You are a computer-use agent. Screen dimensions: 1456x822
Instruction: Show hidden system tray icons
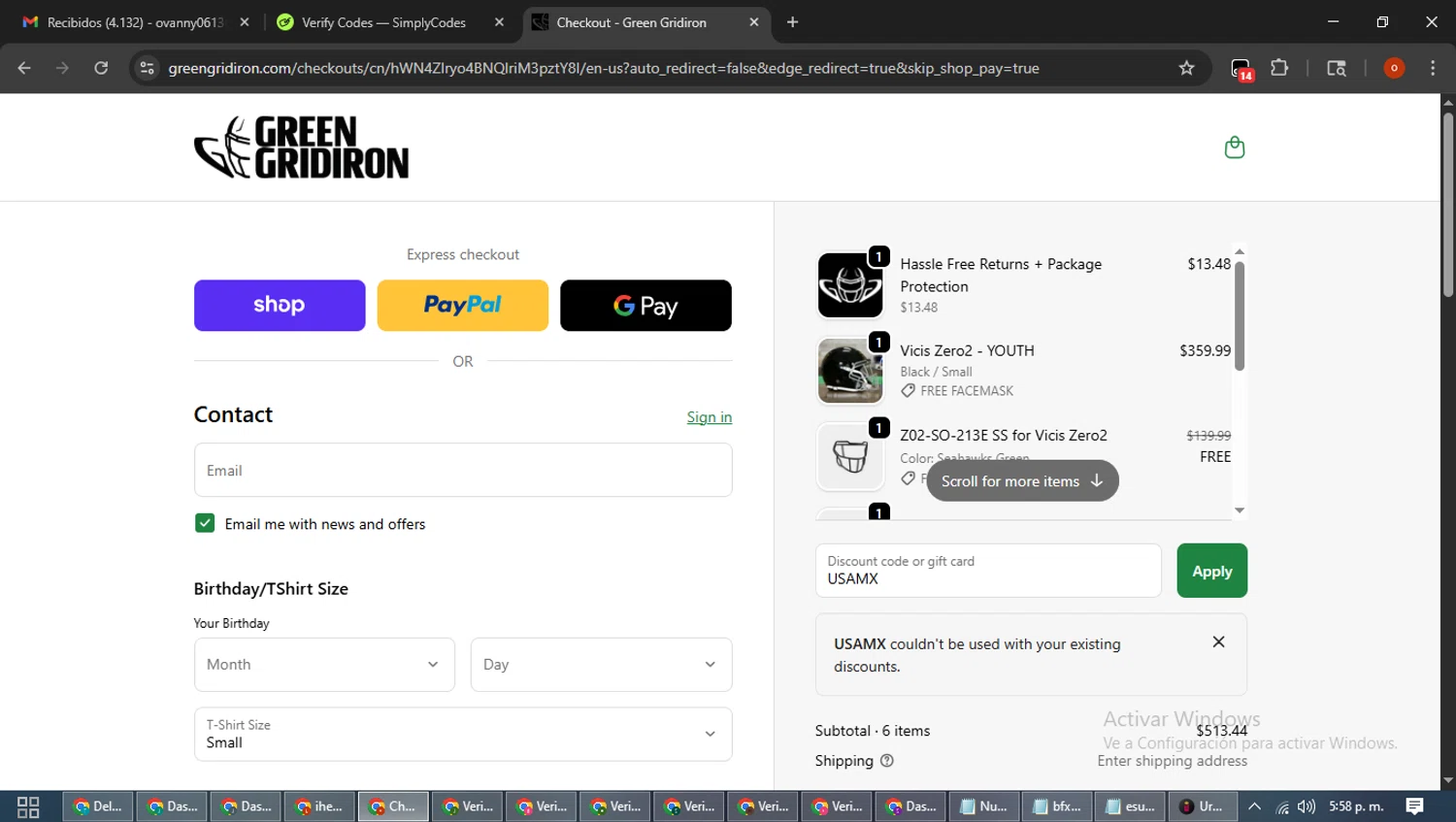[x=1254, y=806]
